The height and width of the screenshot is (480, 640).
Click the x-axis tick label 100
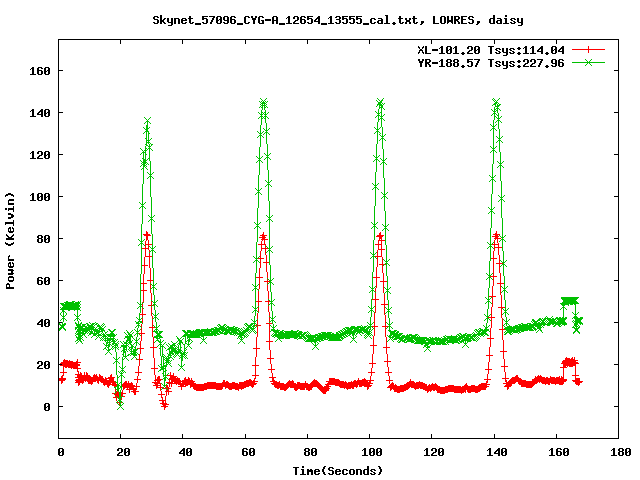[x=372, y=452]
